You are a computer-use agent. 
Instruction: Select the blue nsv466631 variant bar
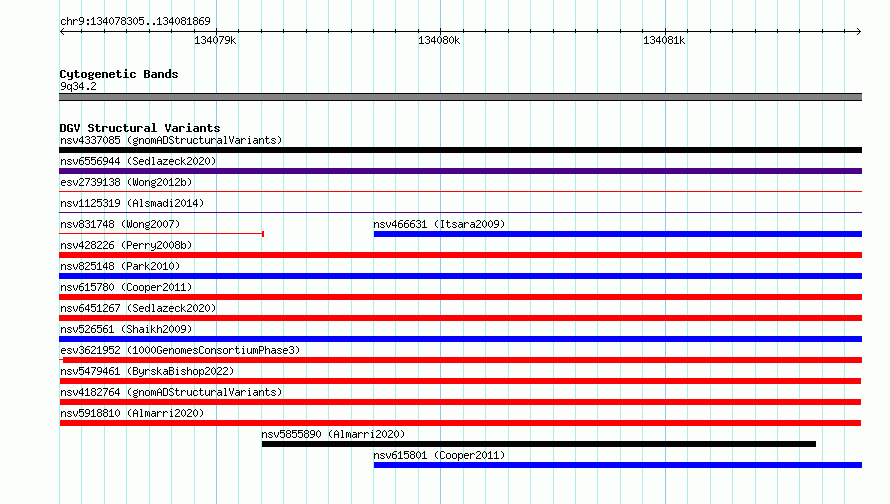tap(618, 234)
